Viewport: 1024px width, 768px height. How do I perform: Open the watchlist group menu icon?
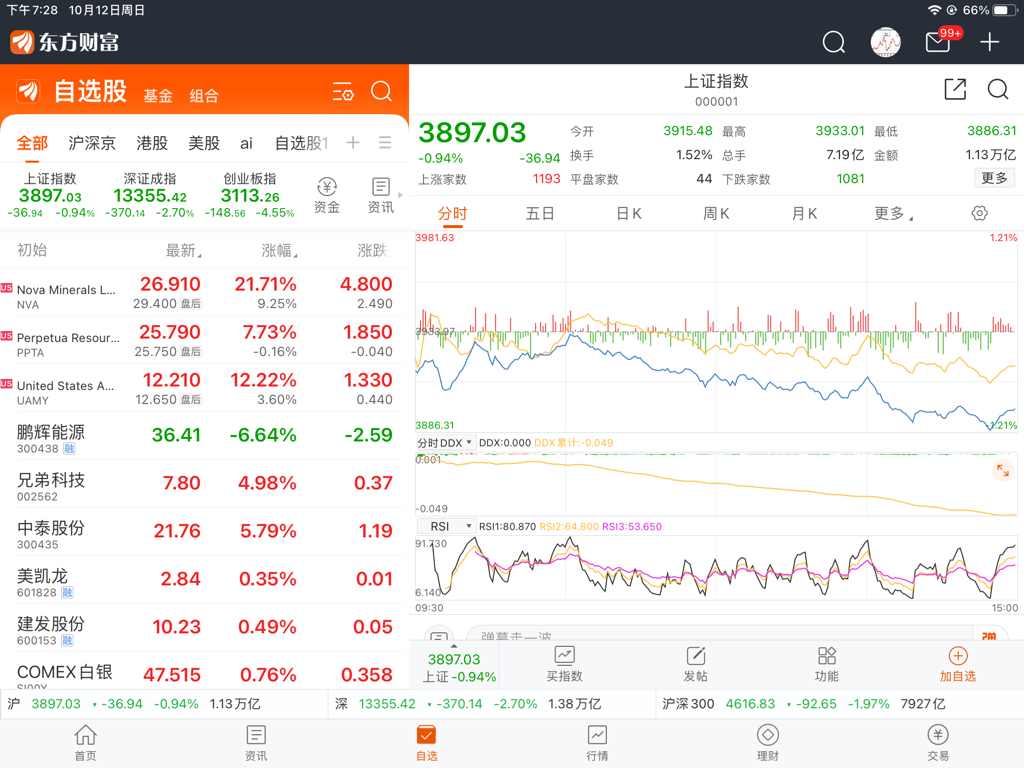385,142
